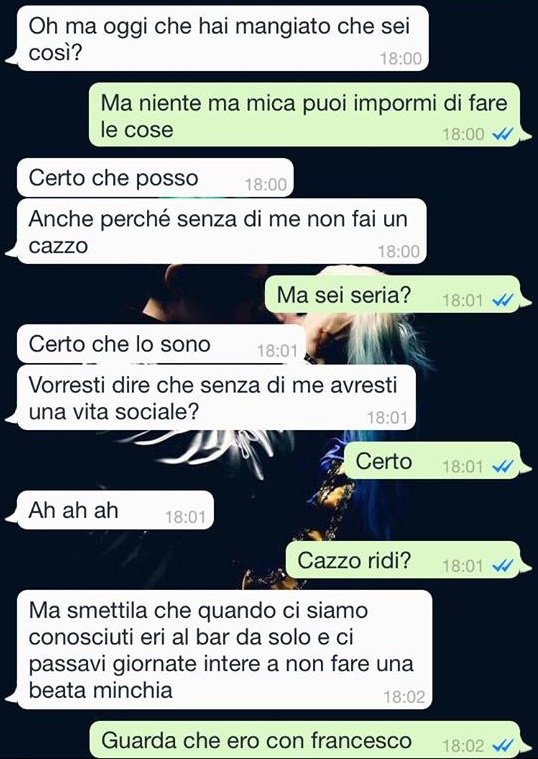Image resolution: width=538 pixels, height=759 pixels.
Task: Tap the 'Certo che posso' message
Action: pyautogui.click(x=155, y=178)
